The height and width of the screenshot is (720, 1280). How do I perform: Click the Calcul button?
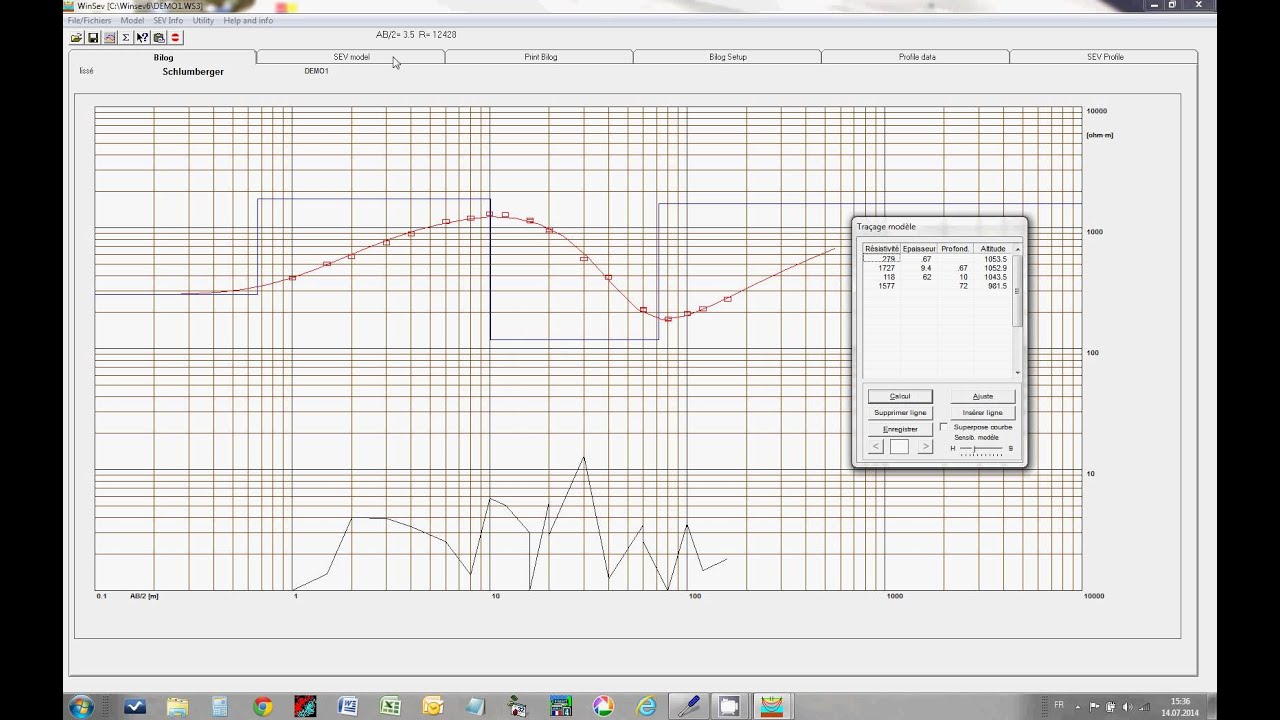click(900, 396)
